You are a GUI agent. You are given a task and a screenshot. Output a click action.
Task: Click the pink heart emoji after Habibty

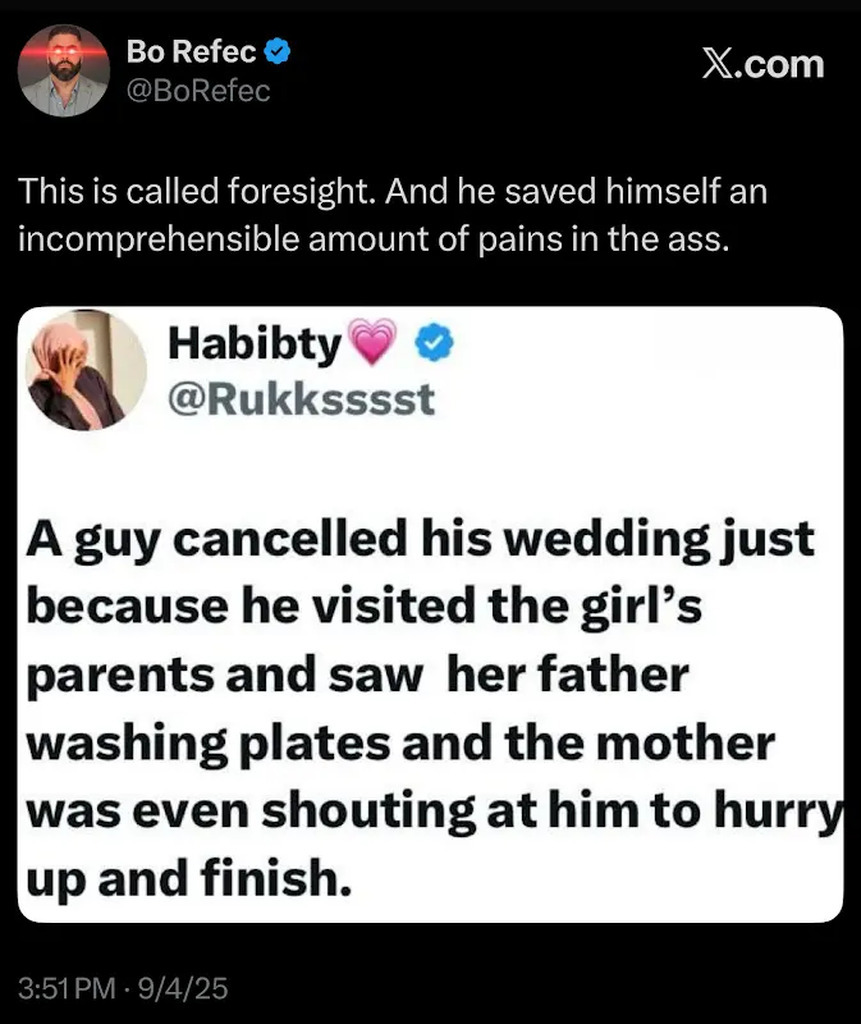pyautogui.click(x=377, y=344)
